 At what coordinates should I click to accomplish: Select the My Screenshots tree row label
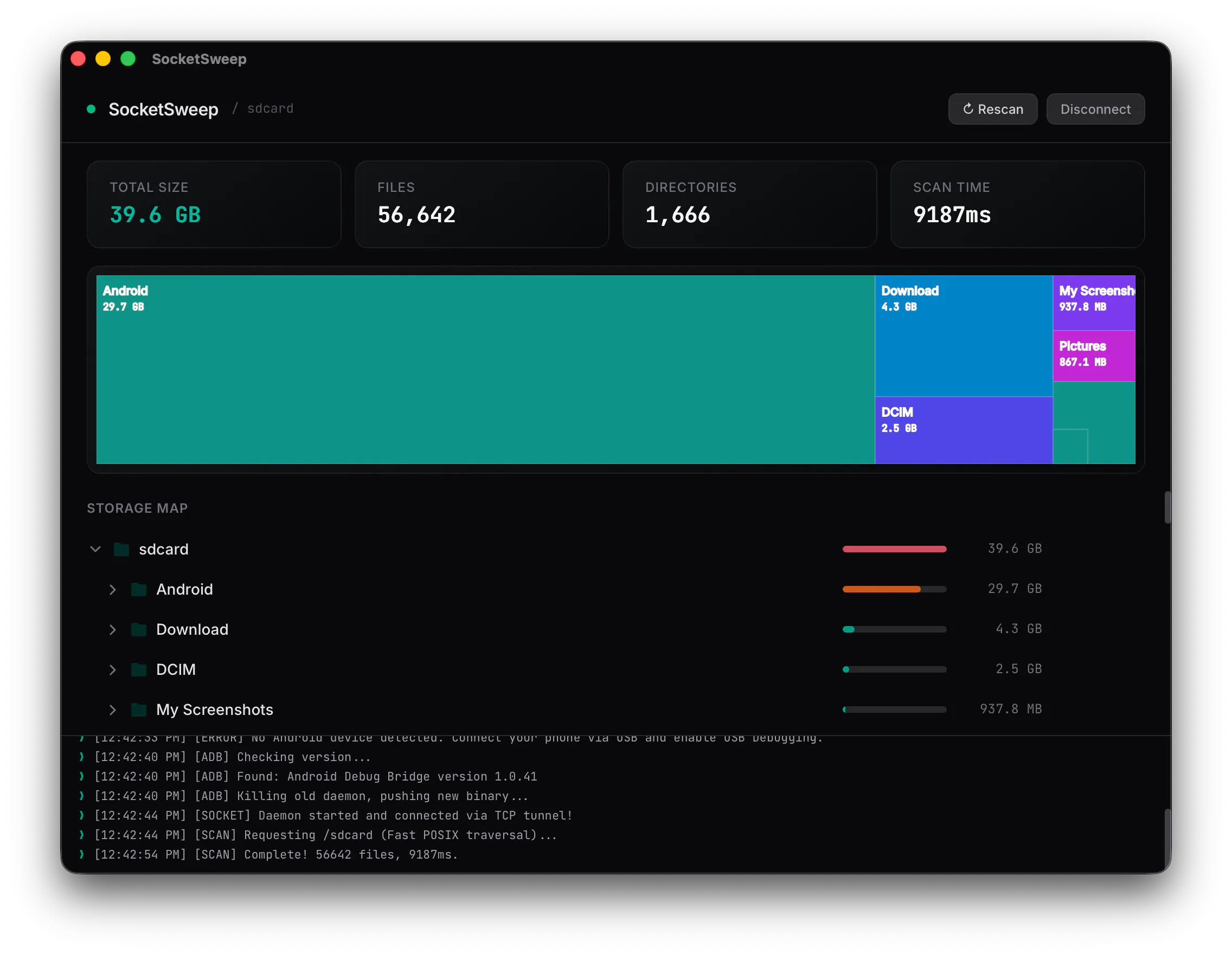[214, 710]
